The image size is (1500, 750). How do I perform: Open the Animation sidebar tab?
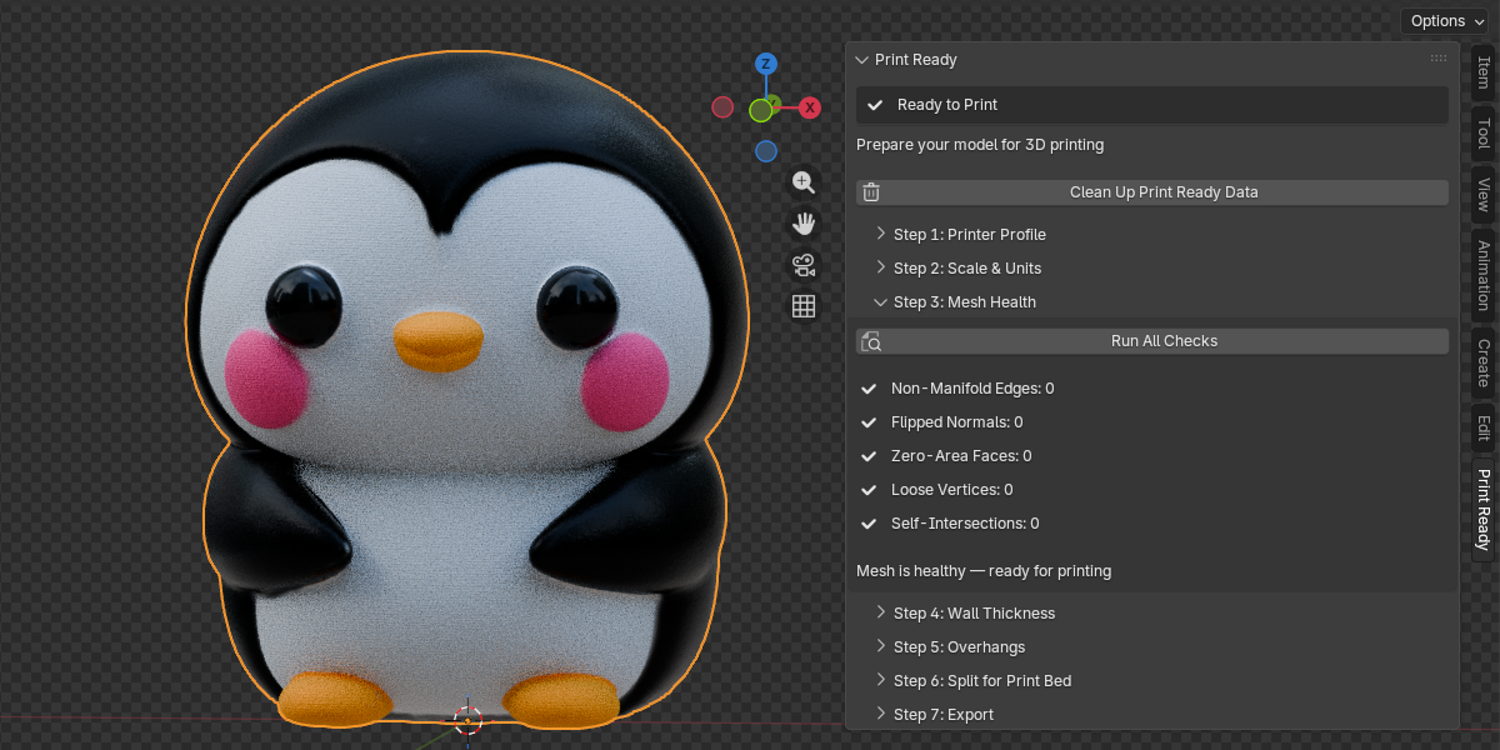(1483, 275)
